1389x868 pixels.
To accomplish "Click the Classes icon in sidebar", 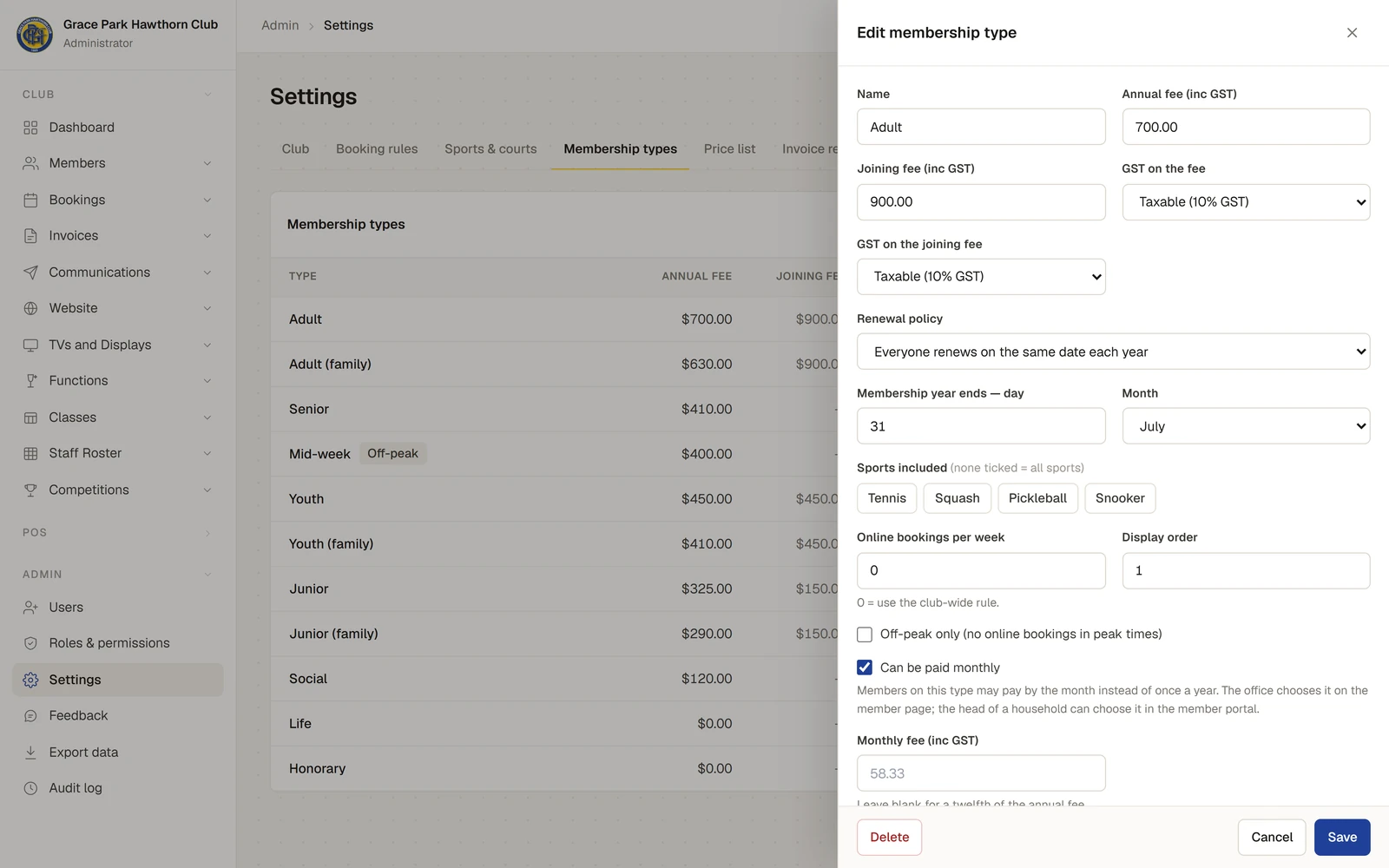I will coord(30,418).
